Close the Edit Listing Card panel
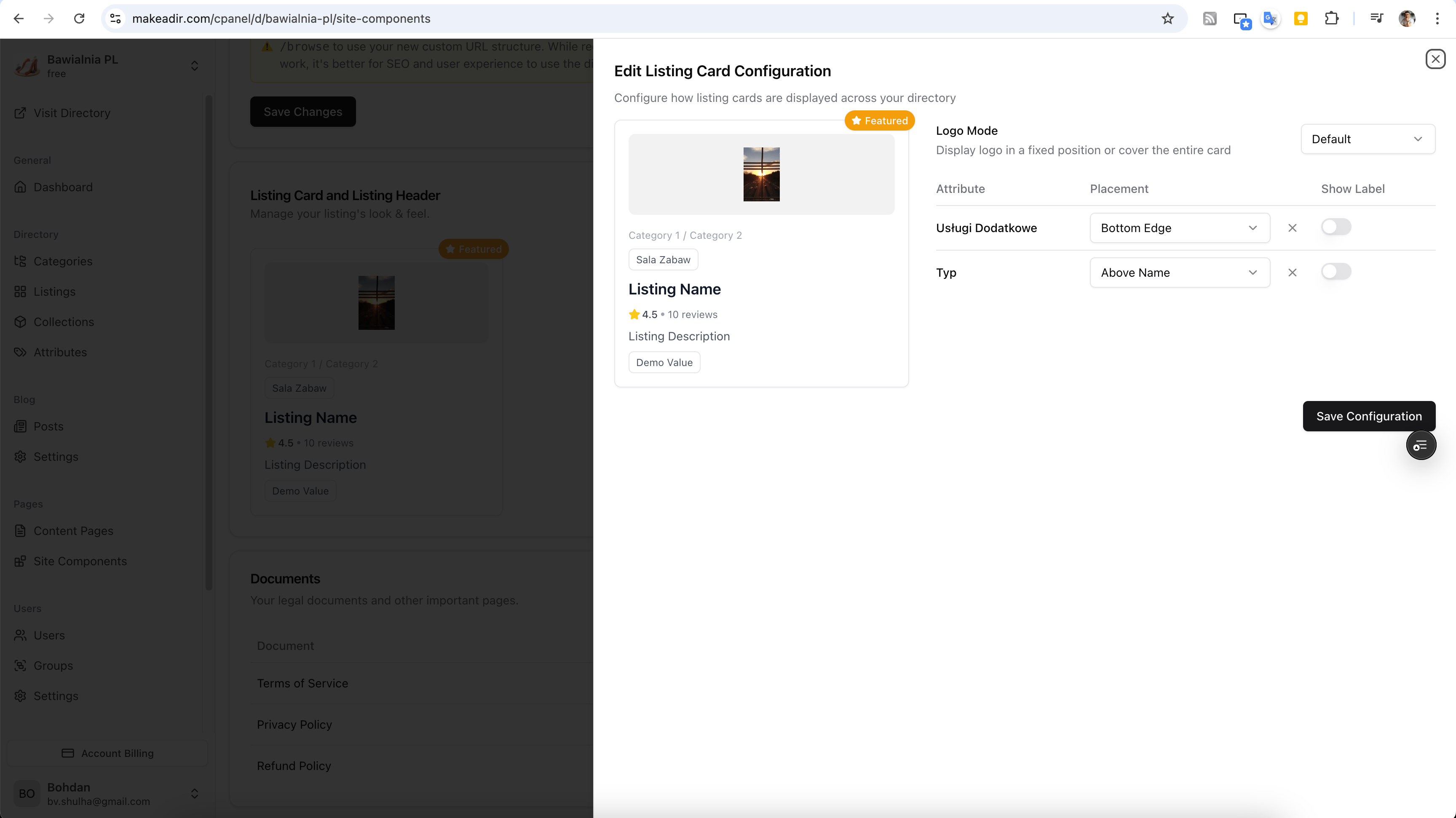 [x=1435, y=59]
